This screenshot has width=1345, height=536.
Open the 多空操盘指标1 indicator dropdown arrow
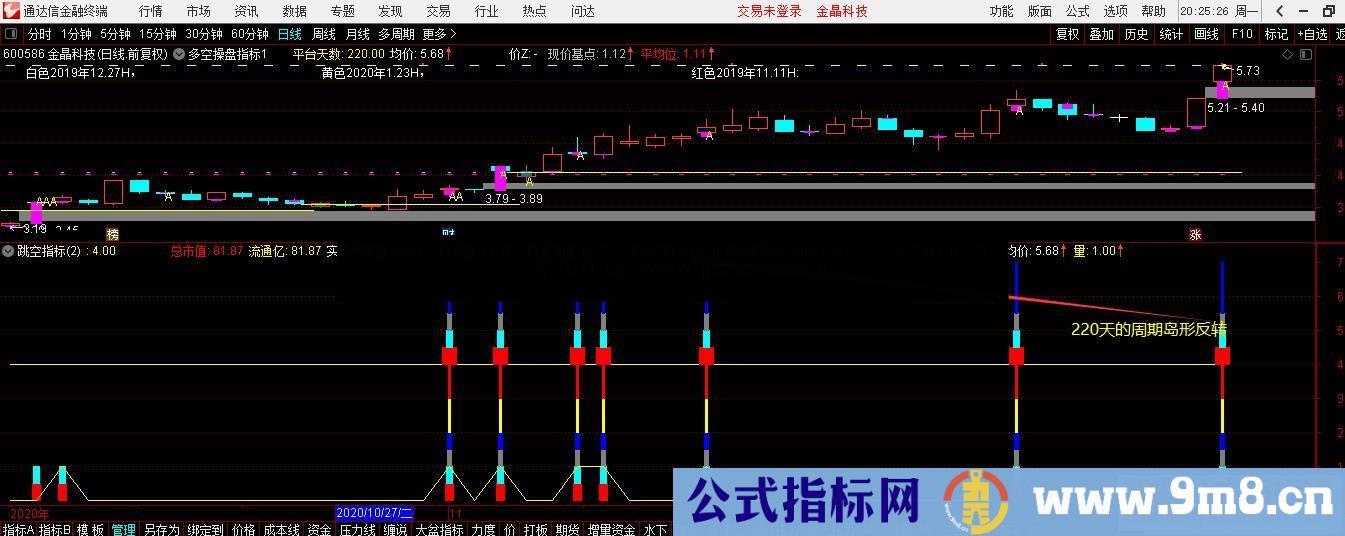pos(179,54)
